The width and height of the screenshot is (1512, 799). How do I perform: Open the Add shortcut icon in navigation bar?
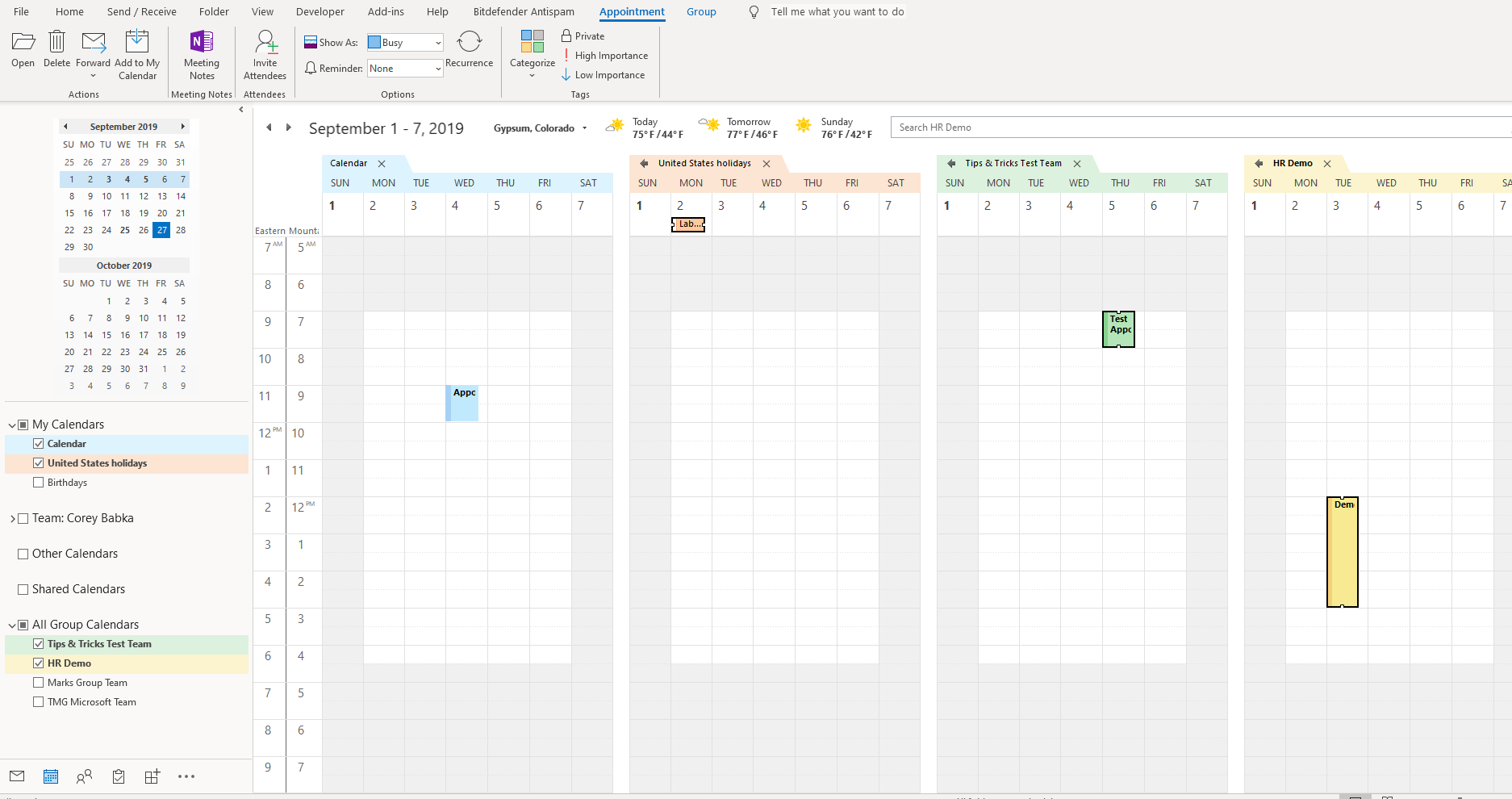point(152,776)
